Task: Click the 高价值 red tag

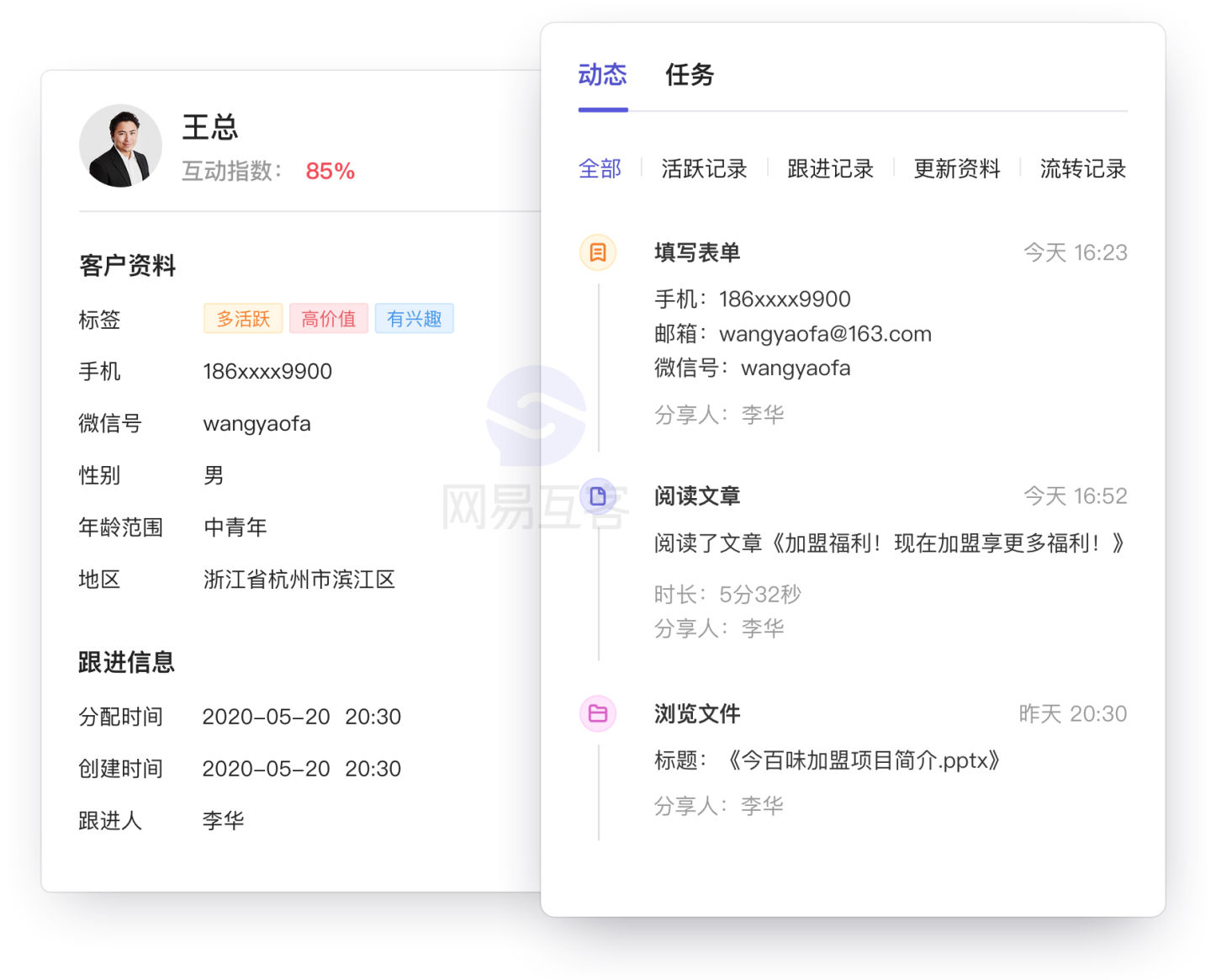Action: (x=329, y=319)
